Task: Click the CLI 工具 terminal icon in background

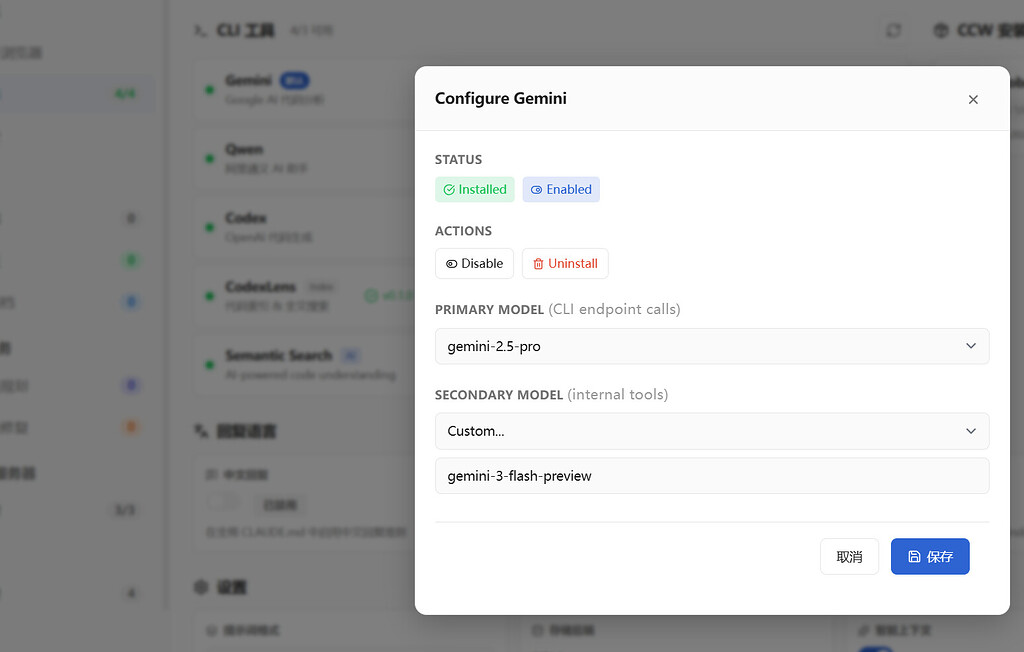Action: (x=200, y=31)
